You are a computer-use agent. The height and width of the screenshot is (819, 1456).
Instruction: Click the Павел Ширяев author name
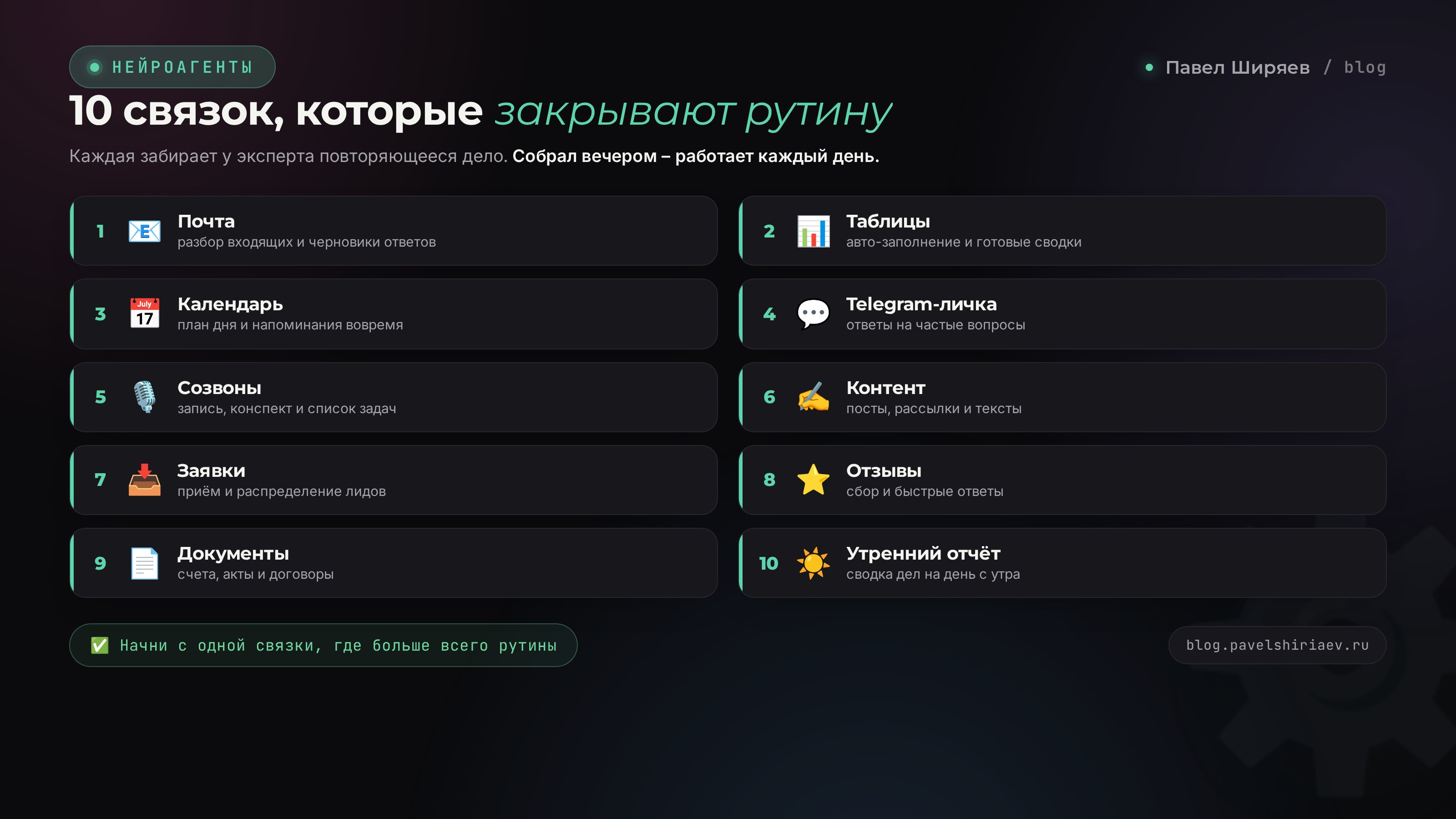click(1237, 67)
